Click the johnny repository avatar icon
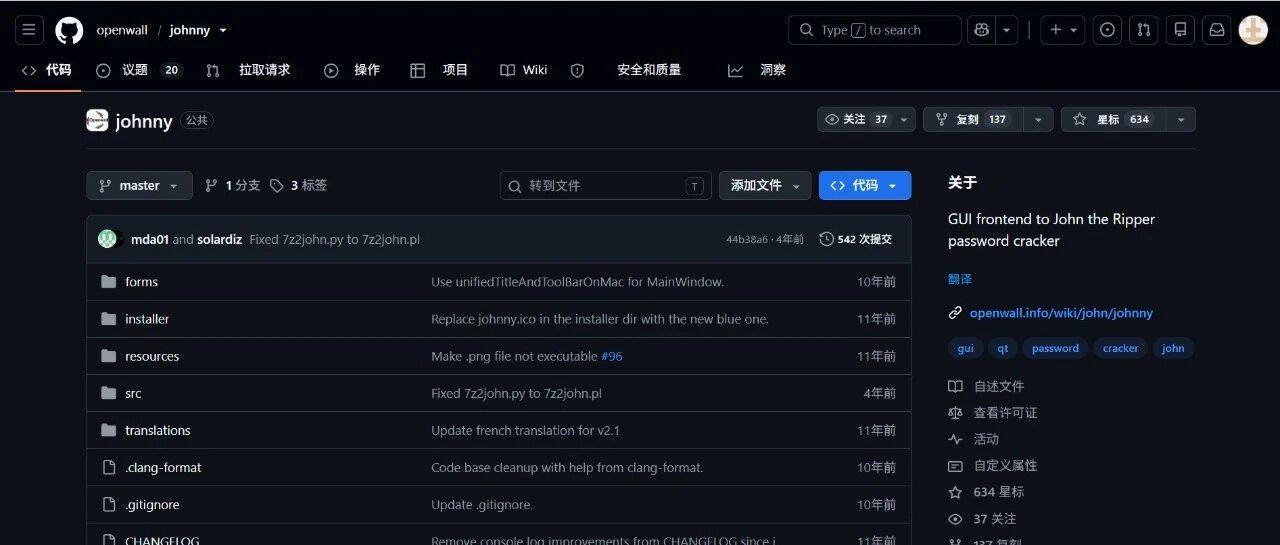The image size is (1280, 545). click(97, 120)
